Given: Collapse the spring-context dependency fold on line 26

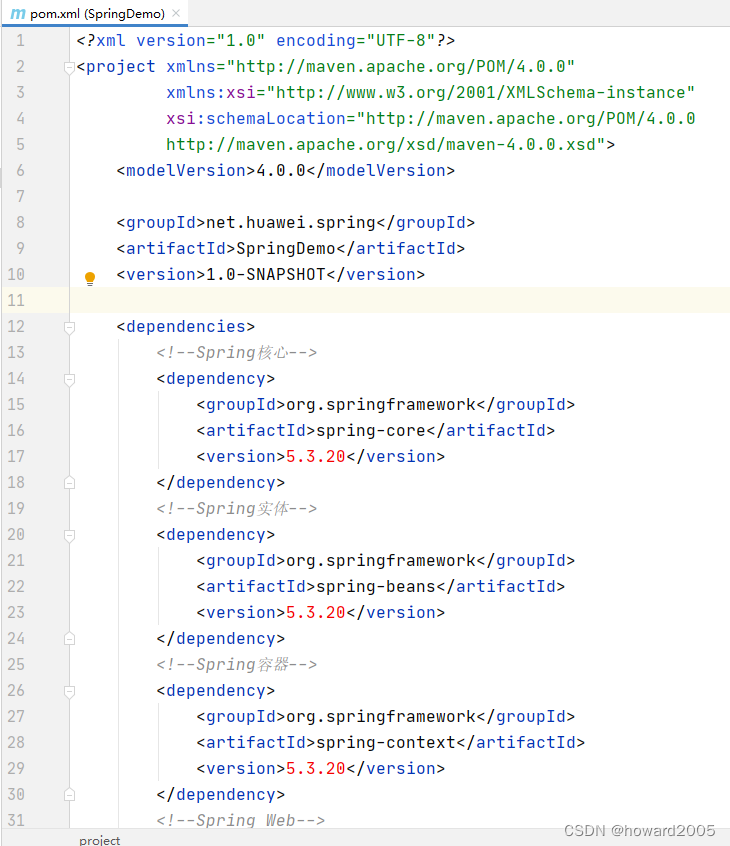Looking at the screenshot, I should pyautogui.click(x=69, y=692).
